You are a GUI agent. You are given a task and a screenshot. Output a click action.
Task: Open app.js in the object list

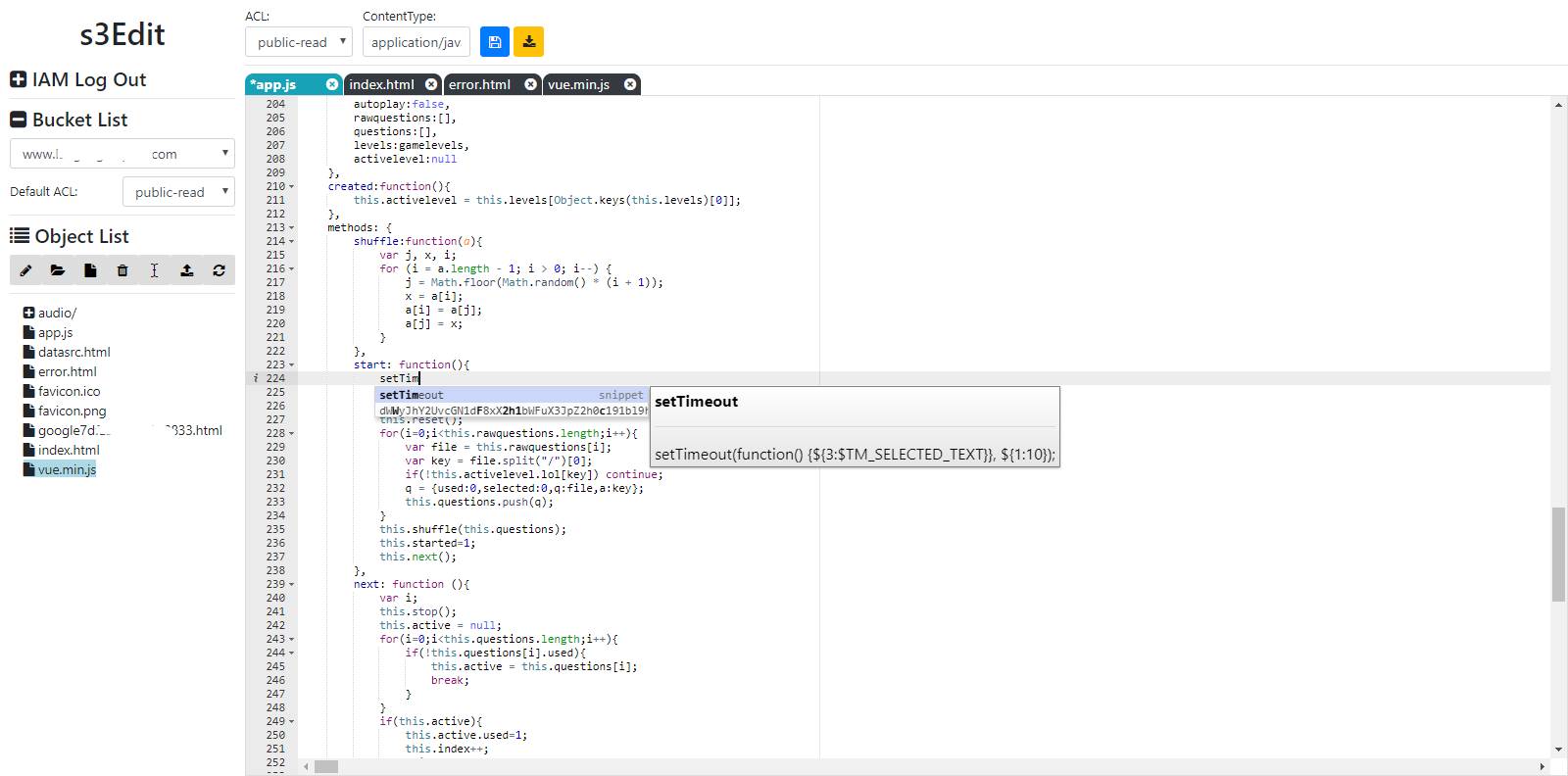[x=55, y=332]
